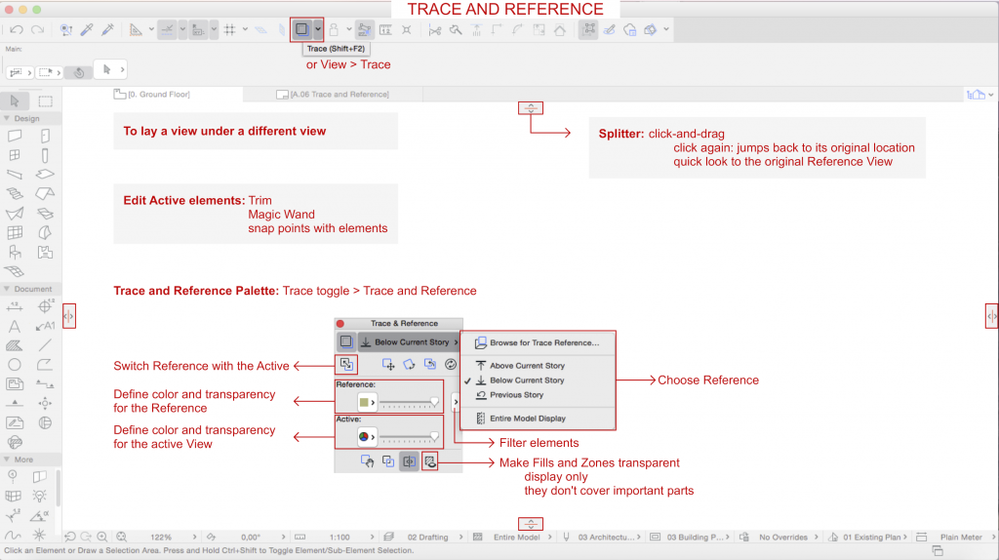The width and height of the screenshot is (999, 560).
Task: Select the Fill hatch tool
Action: pyautogui.click(x=14, y=346)
